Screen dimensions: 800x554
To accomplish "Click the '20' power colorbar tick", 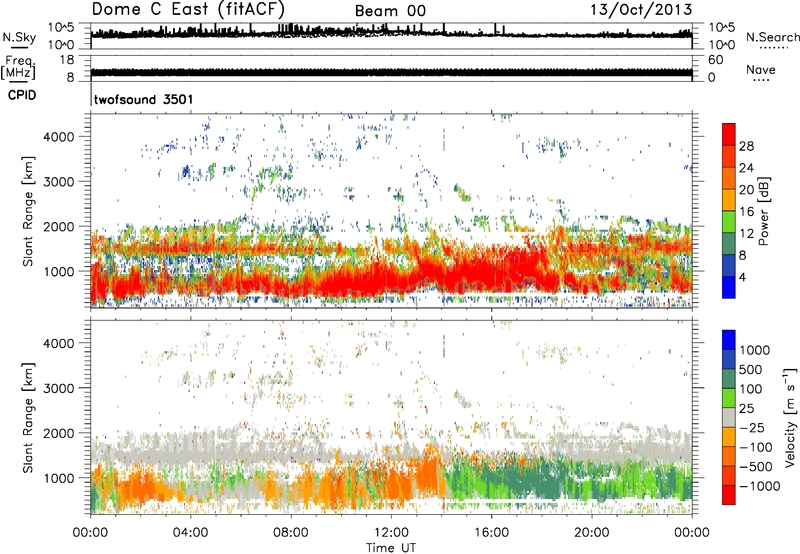I will pyautogui.click(x=746, y=190).
